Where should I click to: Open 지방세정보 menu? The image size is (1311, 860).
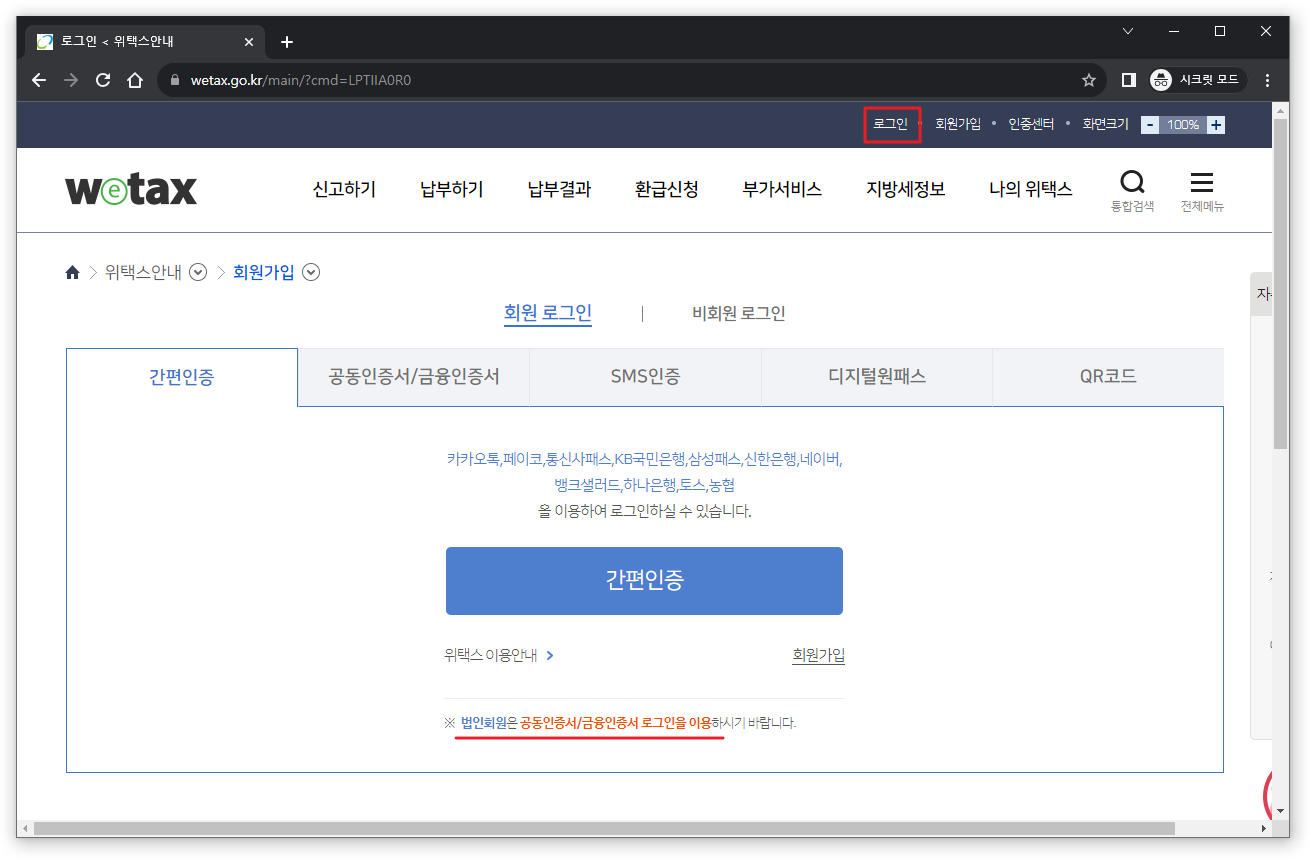(x=906, y=189)
